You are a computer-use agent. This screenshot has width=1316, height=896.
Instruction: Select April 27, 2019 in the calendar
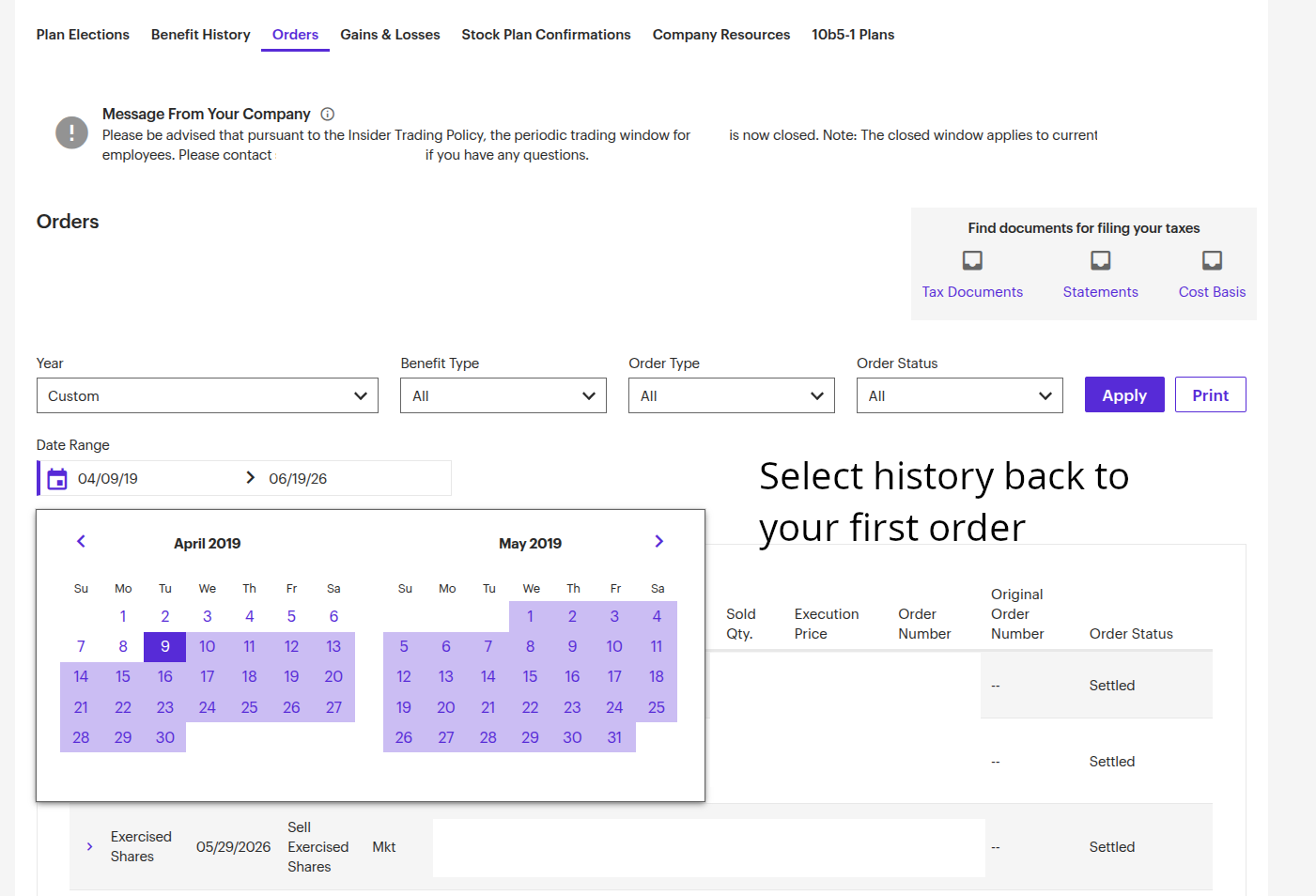coord(333,707)
